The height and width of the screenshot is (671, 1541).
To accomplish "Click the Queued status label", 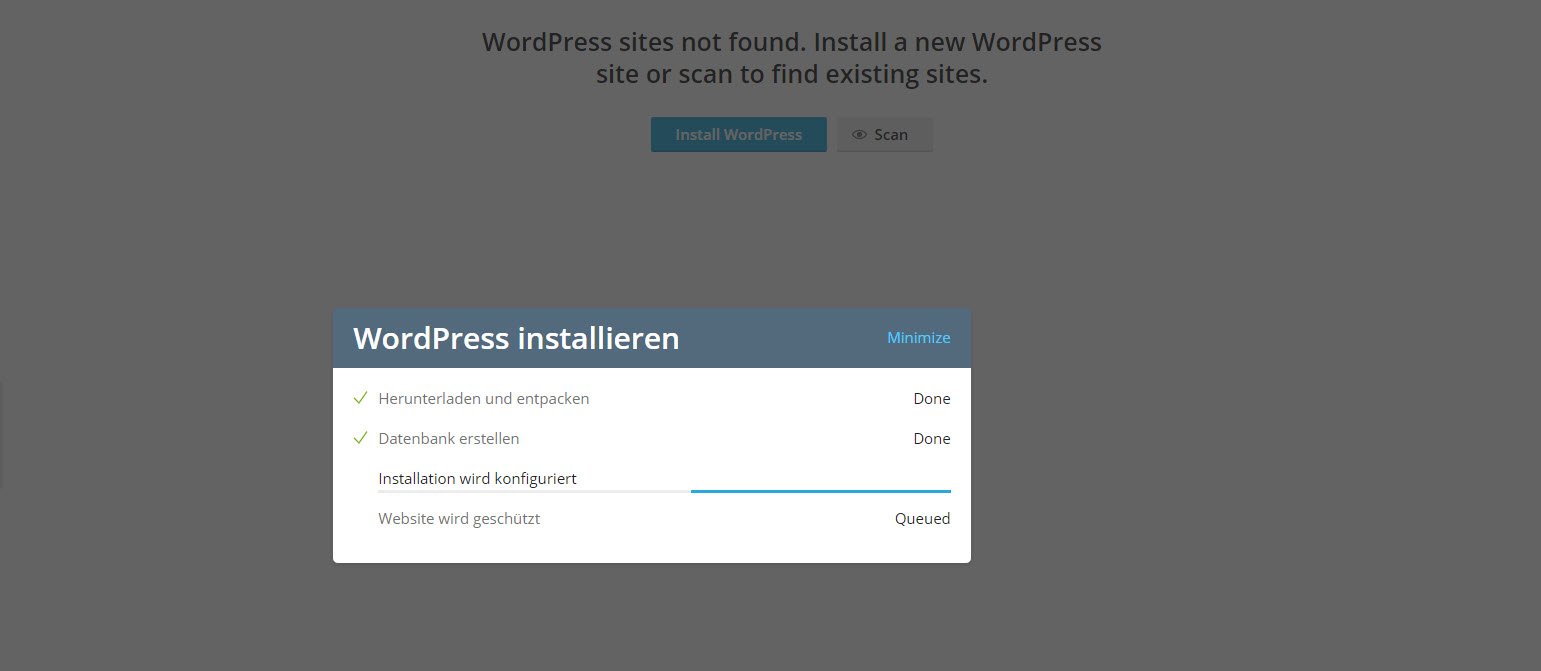I will (922, 518).
